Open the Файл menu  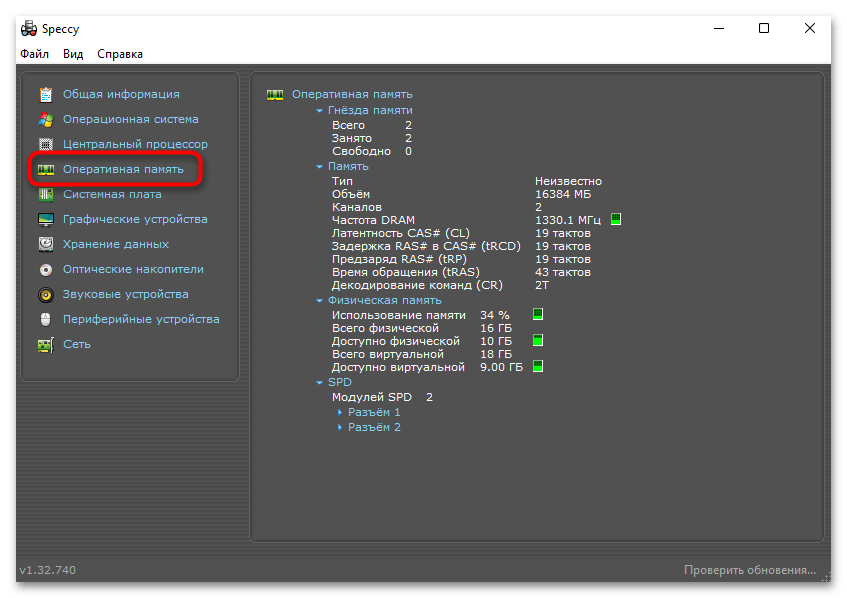click(x=34, y=54)
